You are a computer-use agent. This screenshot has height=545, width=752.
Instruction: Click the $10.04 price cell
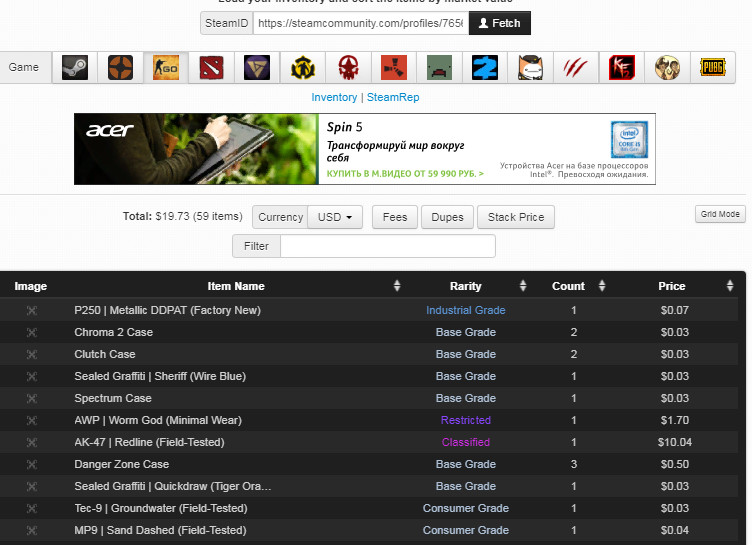[674, 442]
